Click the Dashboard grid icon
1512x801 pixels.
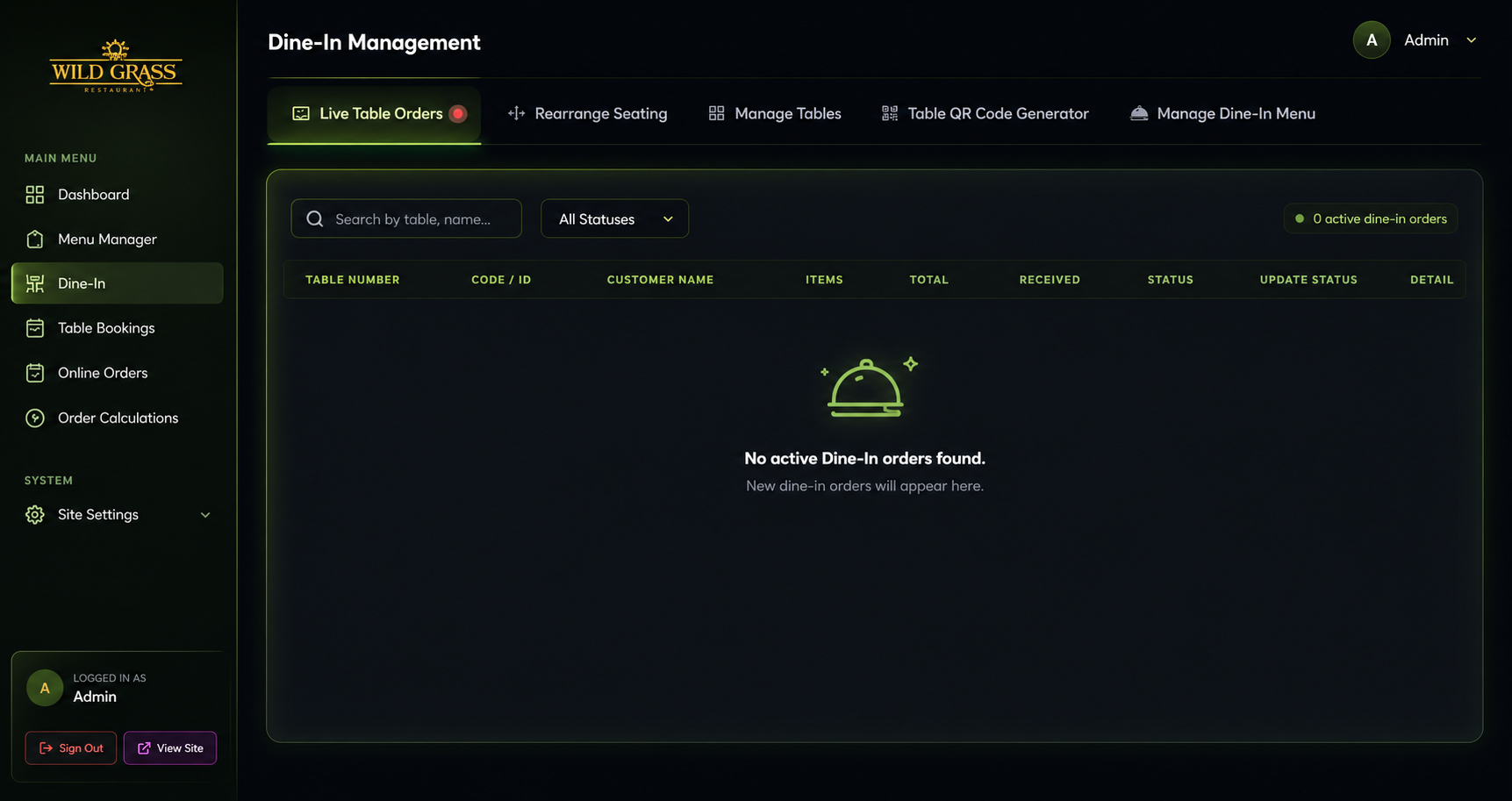coord(35,195)
